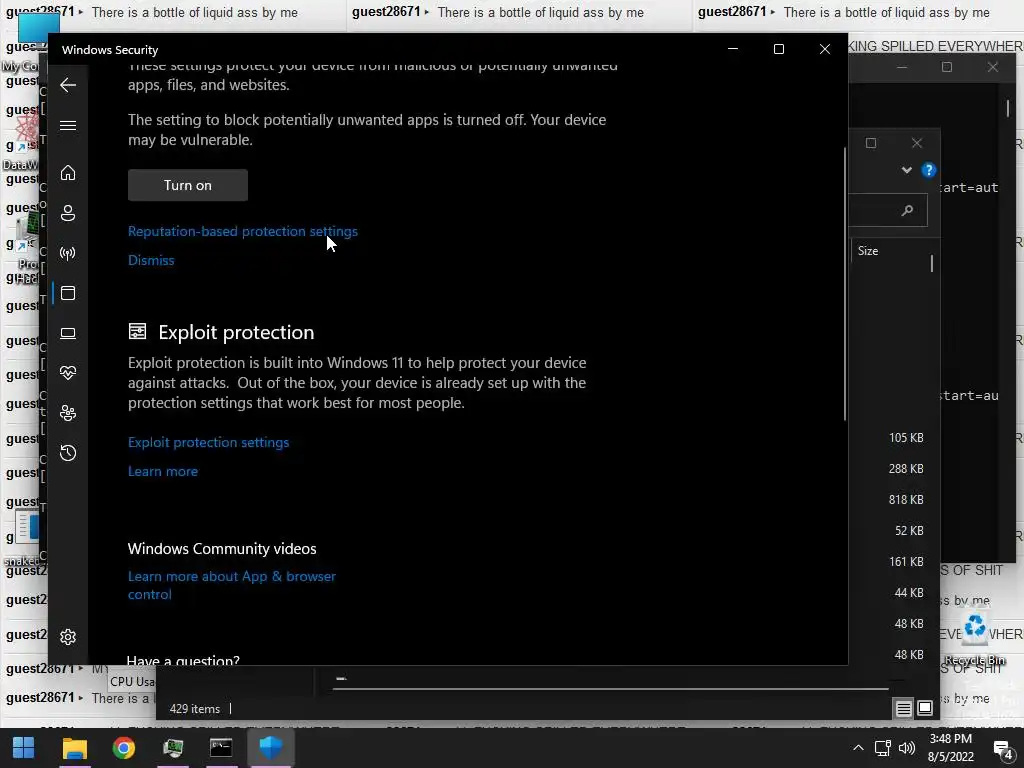Viewport: 1024px width, 768px height.
Task: Open Exploit protection settings link
Action: click(208, 442)
